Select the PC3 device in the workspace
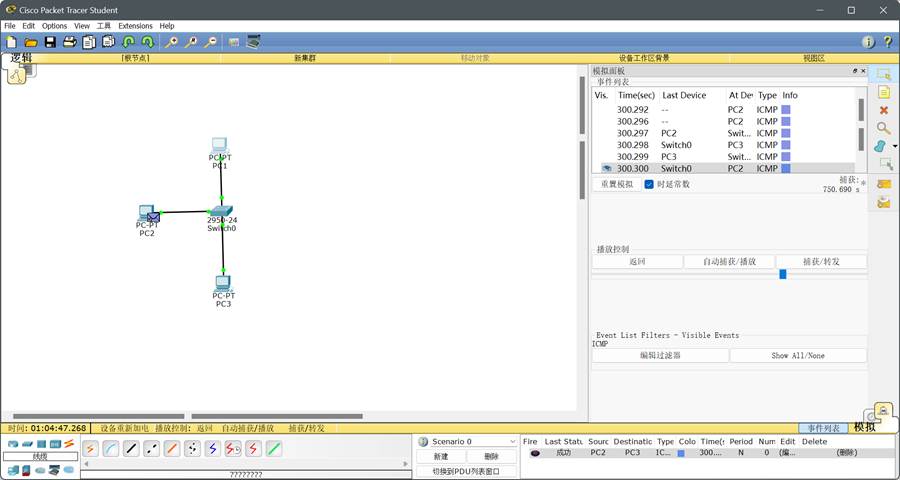This screenshot has width=900, height=480. tap(223, 283)
